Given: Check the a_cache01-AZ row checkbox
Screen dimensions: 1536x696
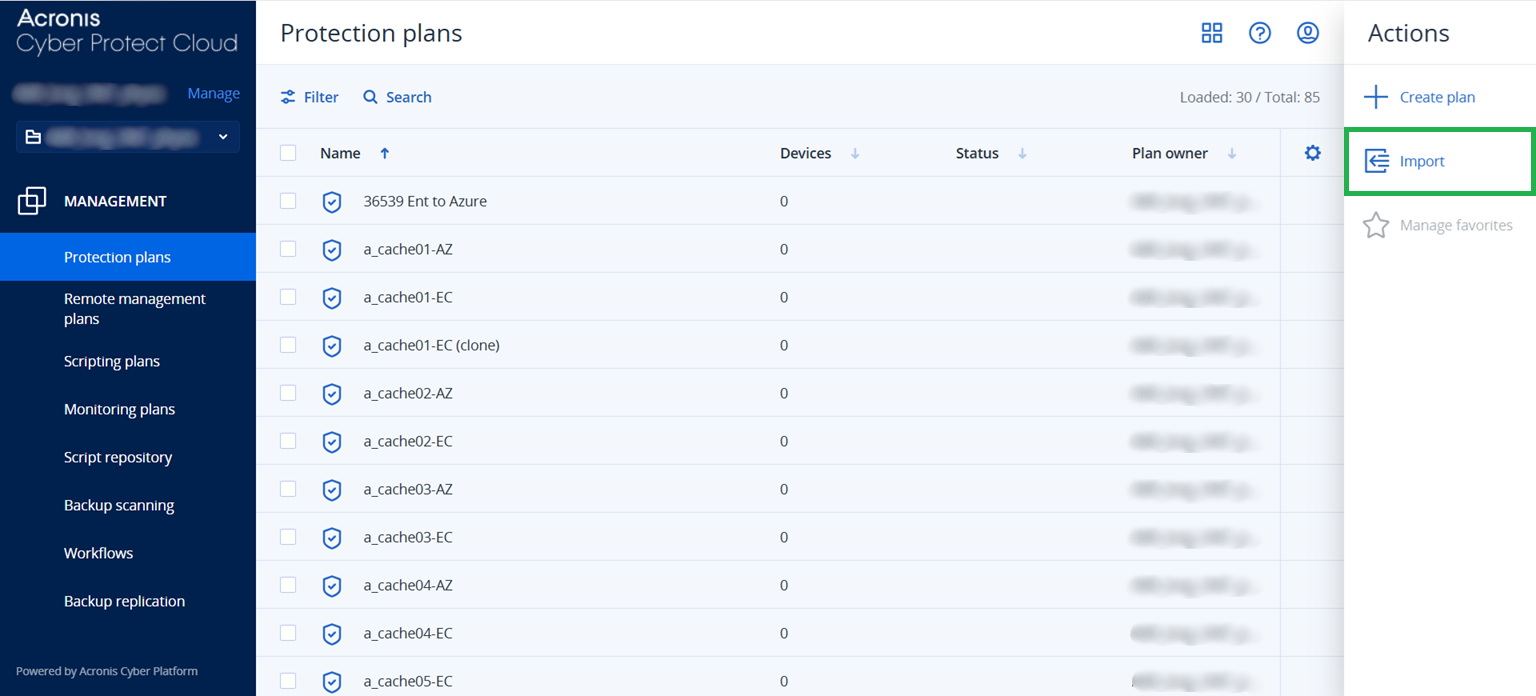Looking at the screenshot, I should 288,249.
